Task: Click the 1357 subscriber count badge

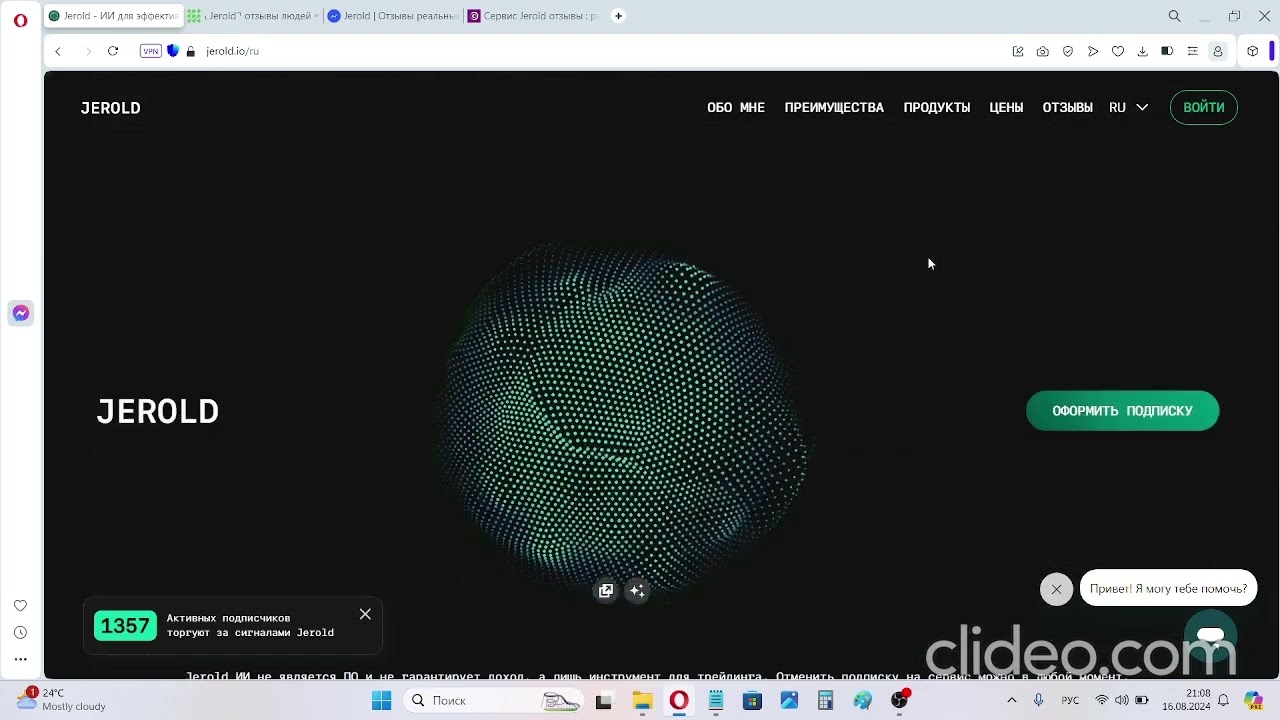Action: (x=125, y=626)
